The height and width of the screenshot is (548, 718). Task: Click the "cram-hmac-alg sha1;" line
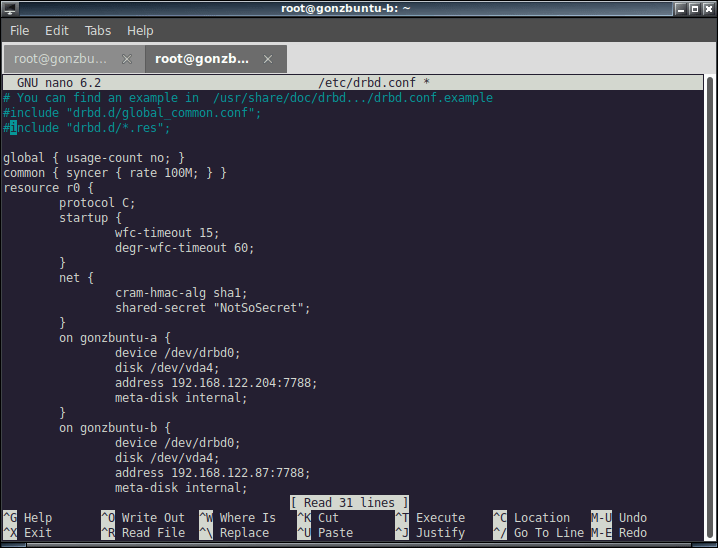181,293
